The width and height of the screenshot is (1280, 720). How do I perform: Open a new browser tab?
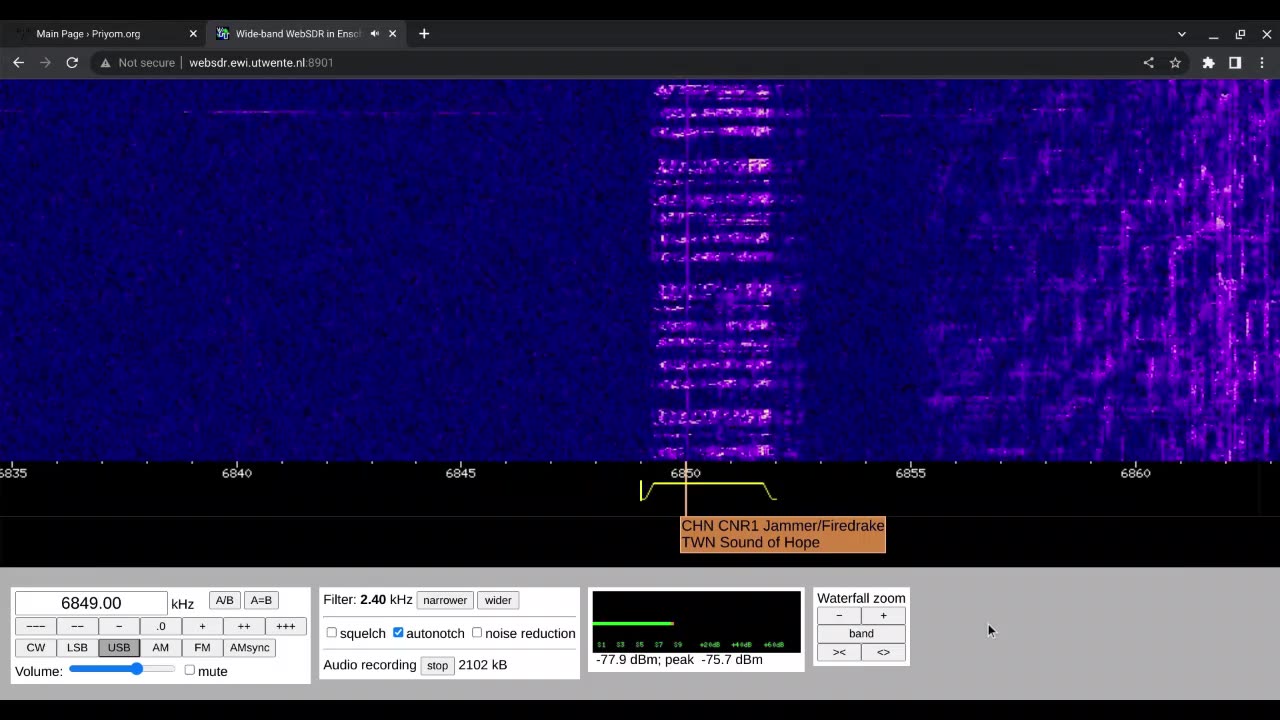tap(424, 34)
